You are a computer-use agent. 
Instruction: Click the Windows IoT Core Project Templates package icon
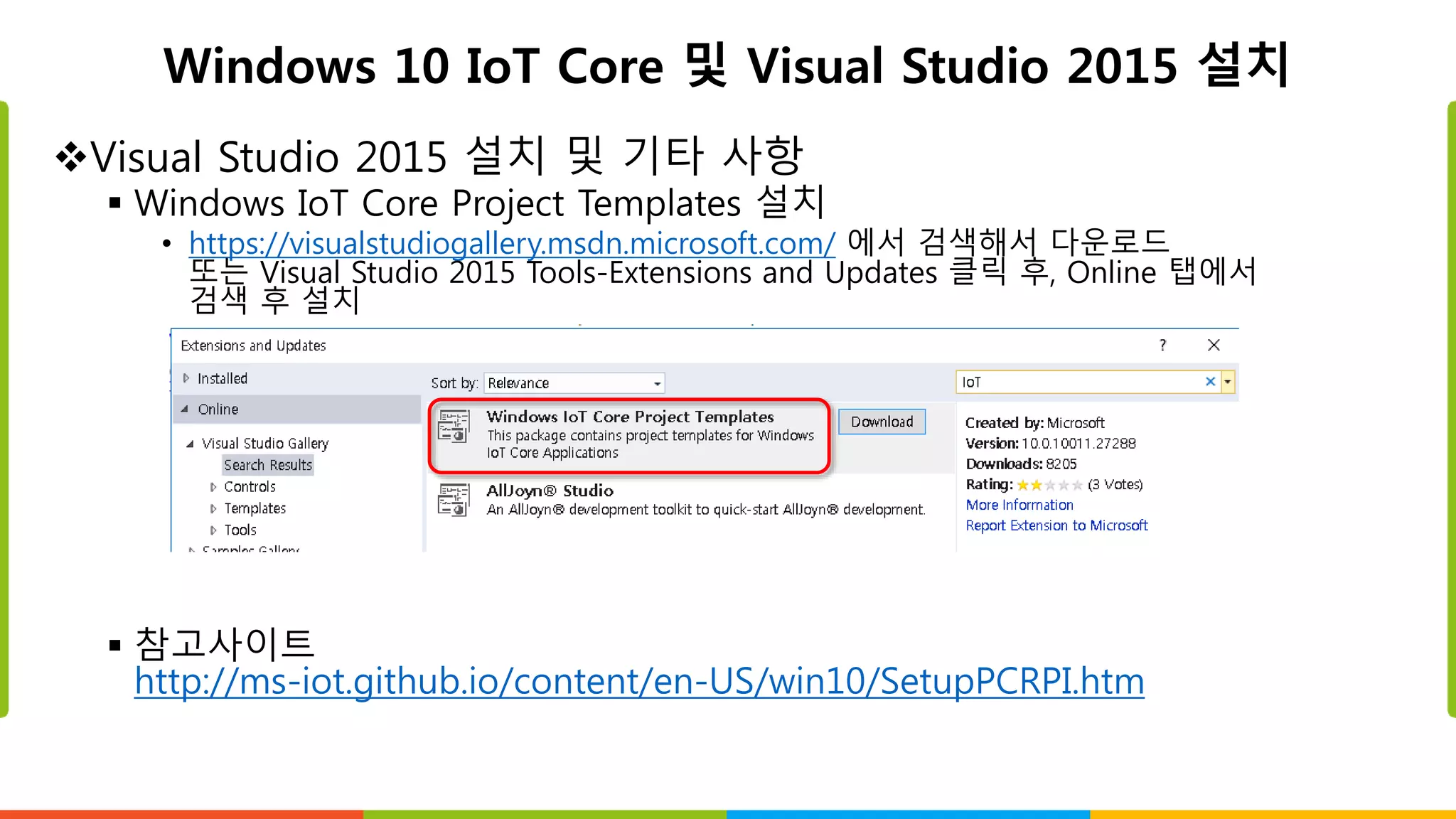pos(454,426)
